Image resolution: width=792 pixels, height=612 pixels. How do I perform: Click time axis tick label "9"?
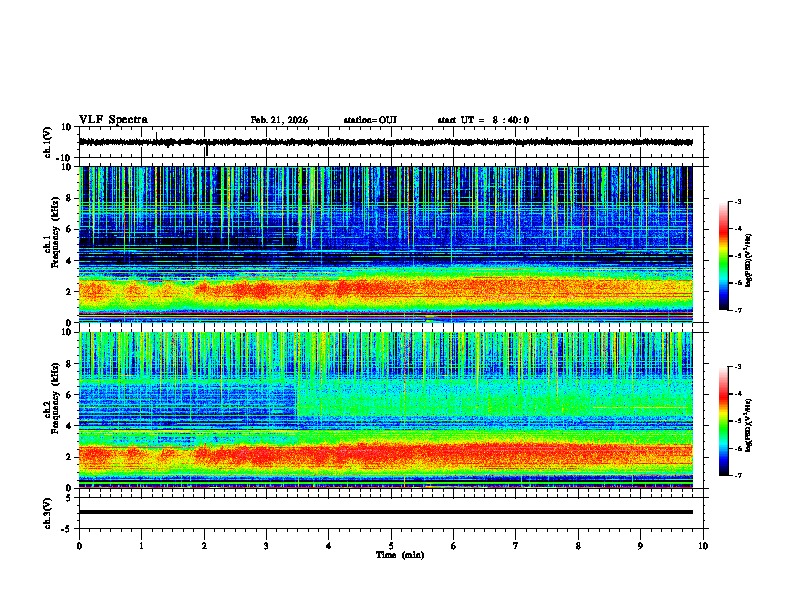640,546
